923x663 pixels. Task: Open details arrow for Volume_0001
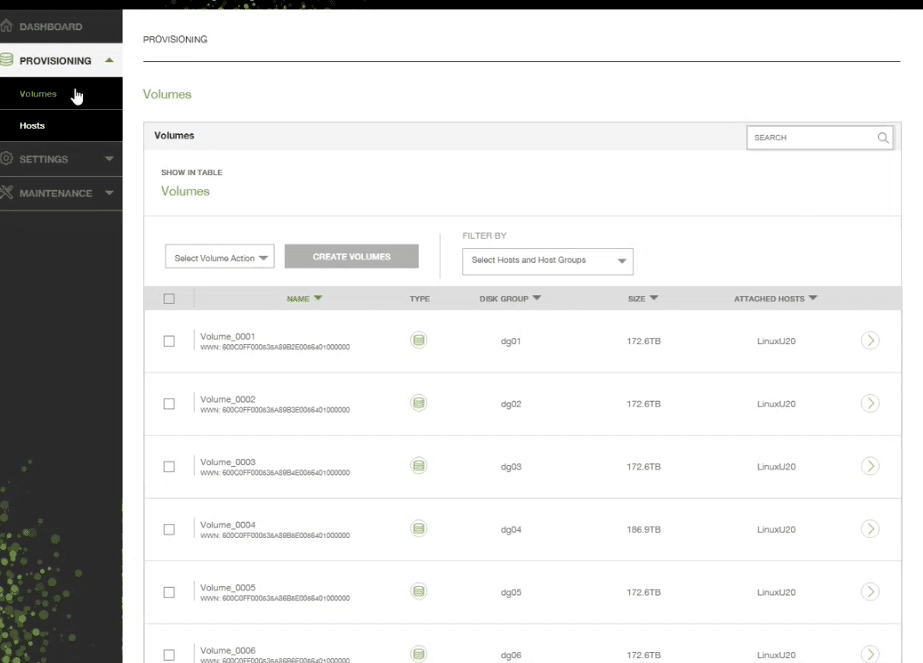click(869, 340)
